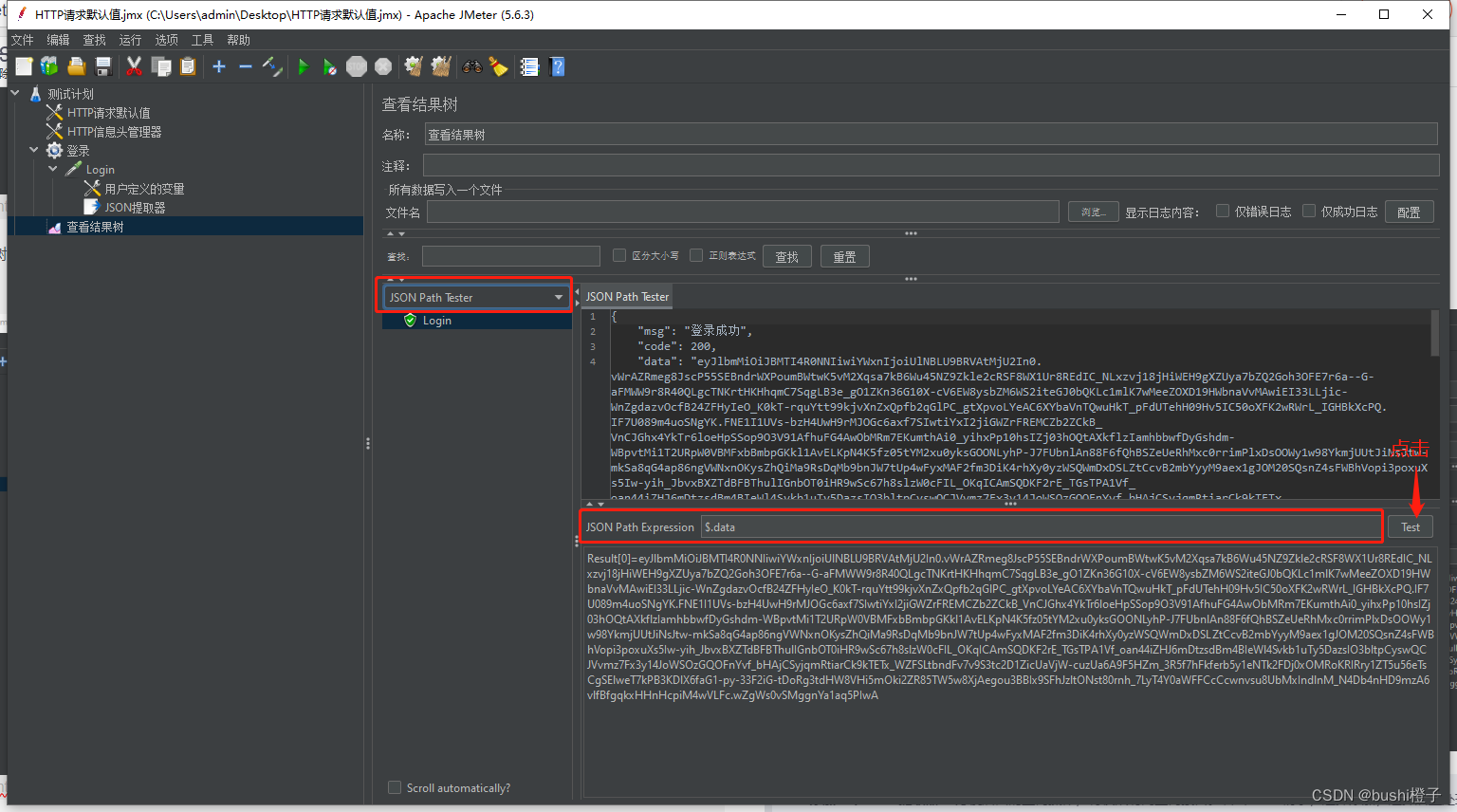Select Login sampler in test plan tree
Viewport: 1457px width, 812px height.
(100, 170)
